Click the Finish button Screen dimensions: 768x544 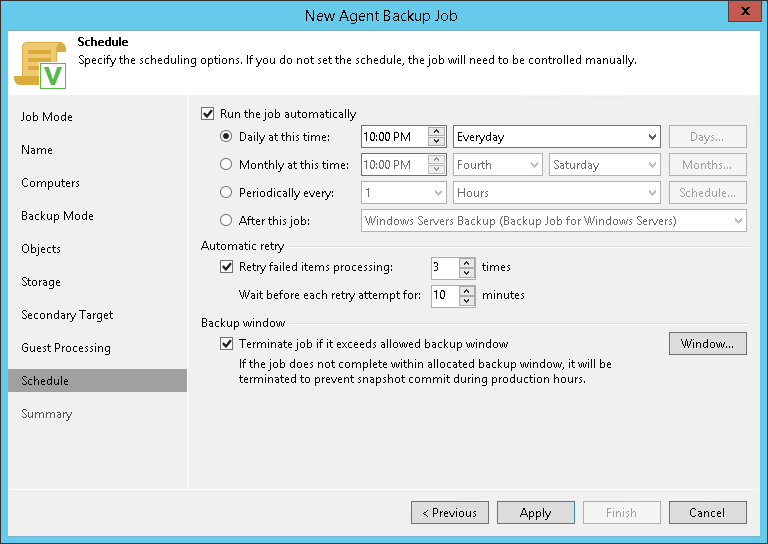click(622, 513)
